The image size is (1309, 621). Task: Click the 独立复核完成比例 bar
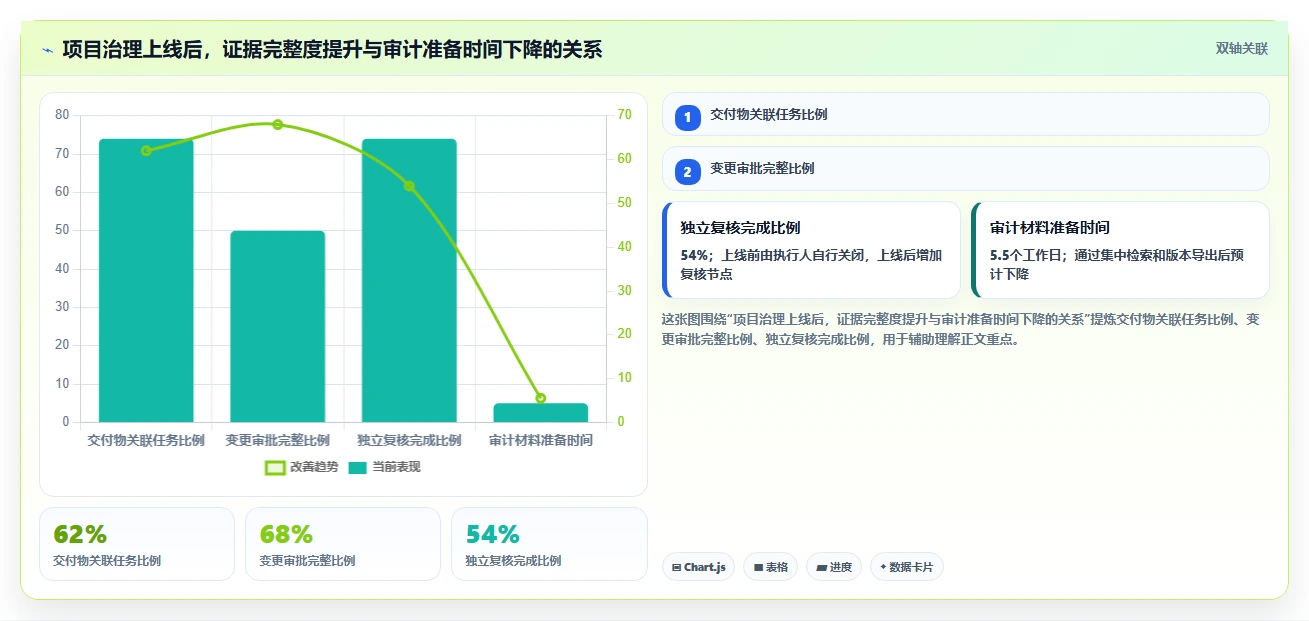(x=409, y=280)
